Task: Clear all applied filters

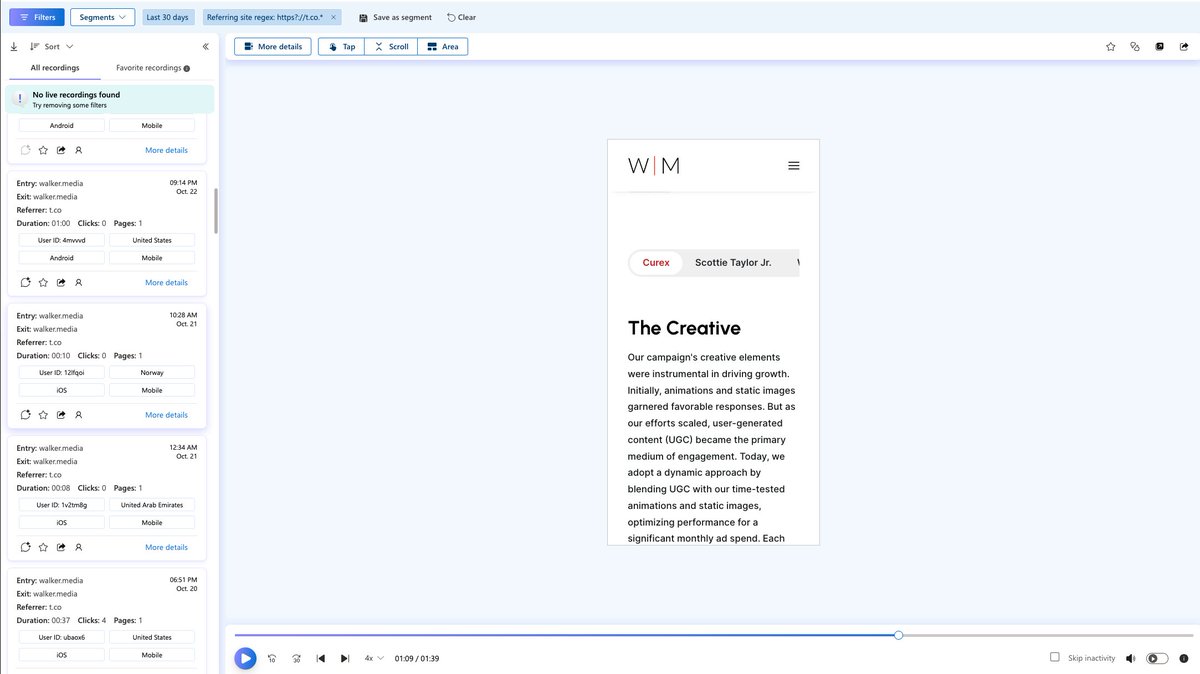Action: tap(461, 17)
